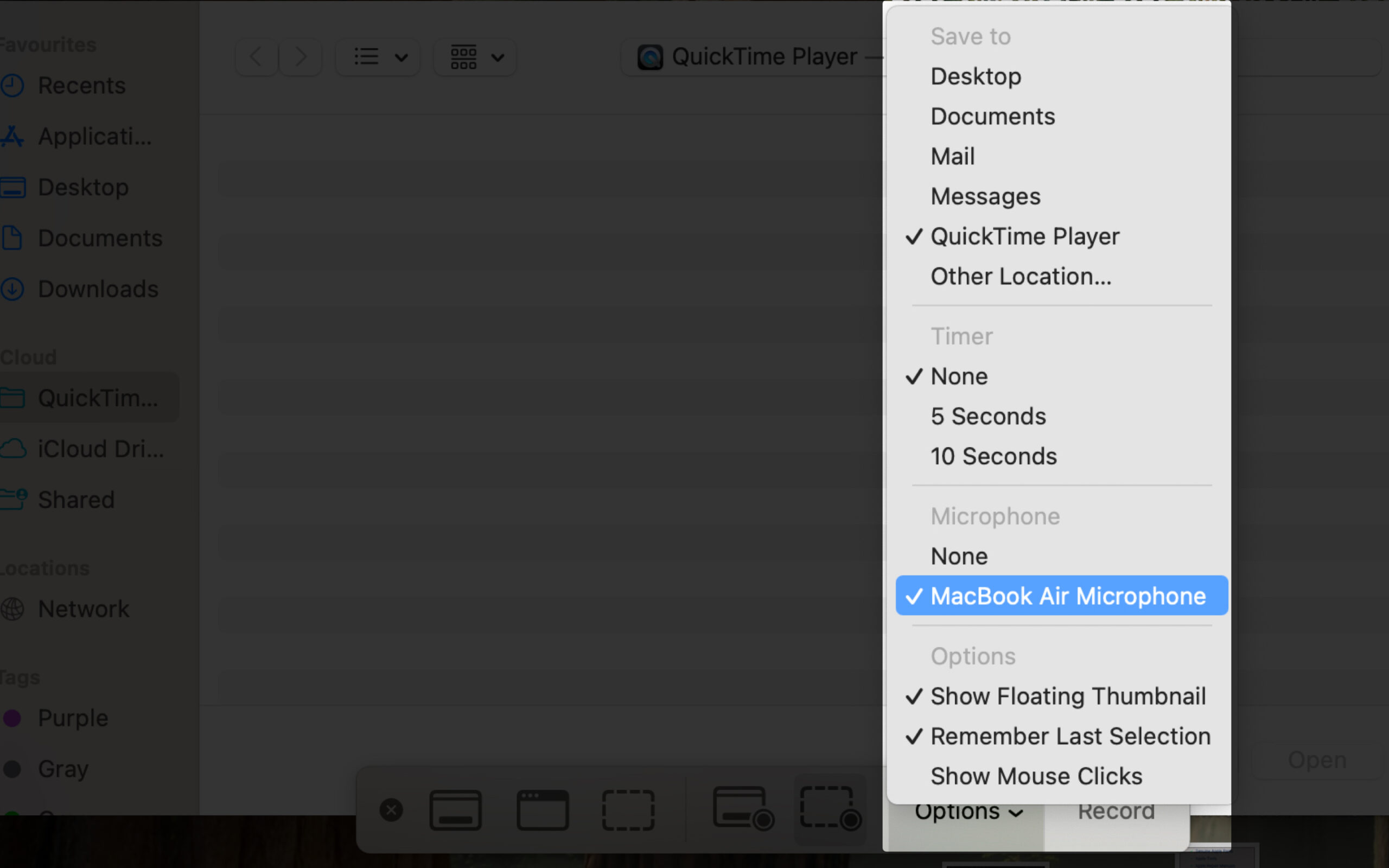1389x868 pixels.
Task: Open the Options dropdown menu
Action: pyautogui.click(x=967, y=810)
